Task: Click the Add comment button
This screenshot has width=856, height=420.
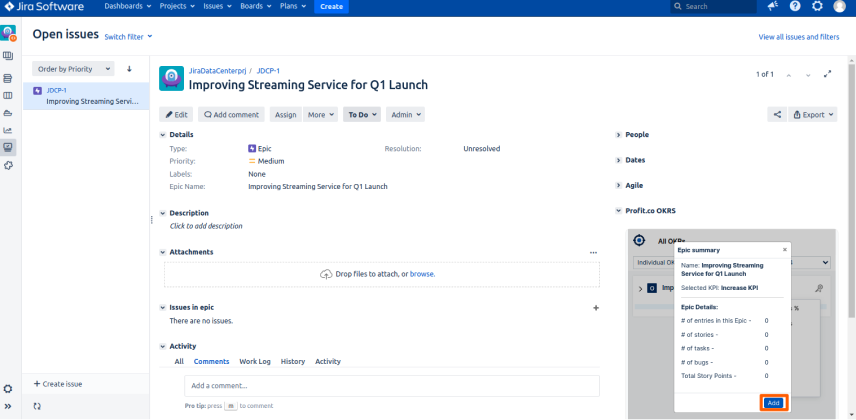Action: [x=231, y=115]
